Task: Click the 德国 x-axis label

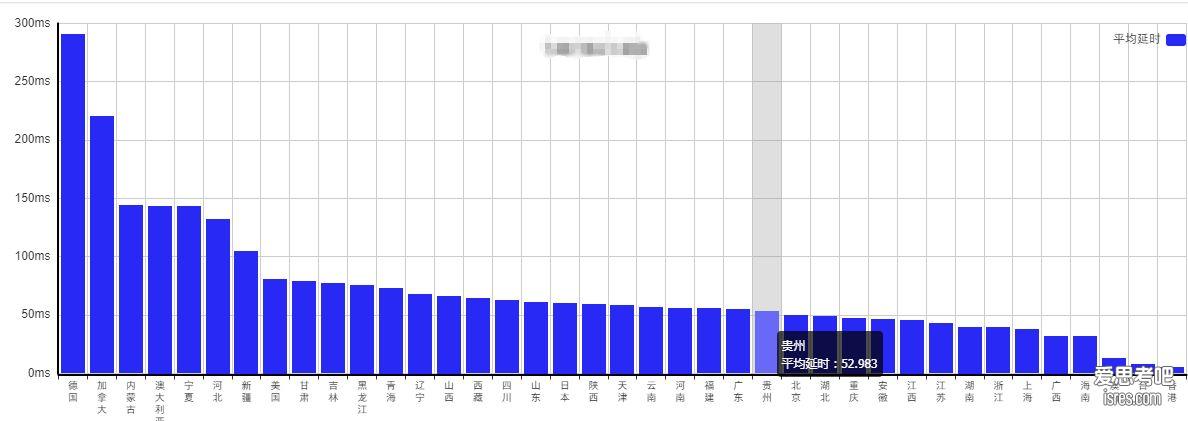Action: [73, 391]
